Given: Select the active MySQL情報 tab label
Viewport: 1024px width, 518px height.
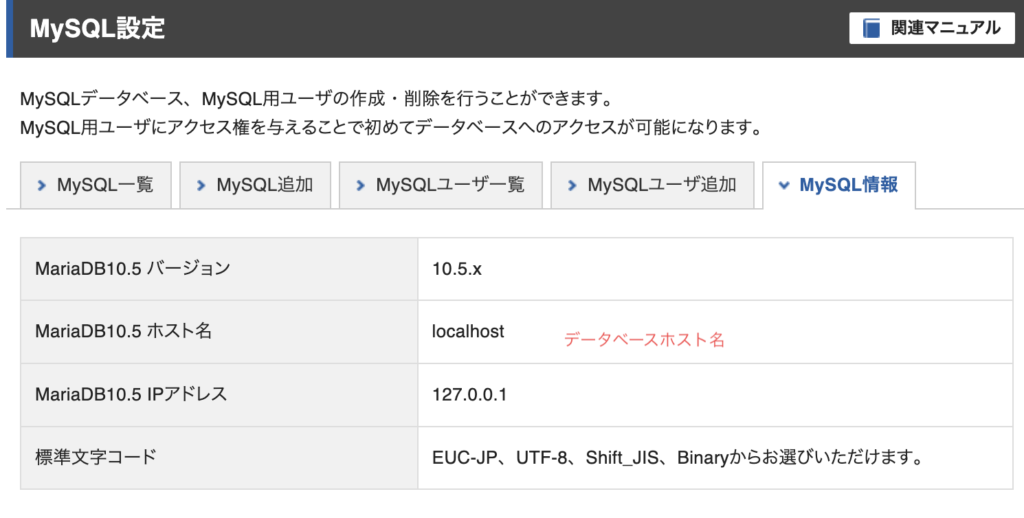Looking at the screenshot, I should [848, 185].
